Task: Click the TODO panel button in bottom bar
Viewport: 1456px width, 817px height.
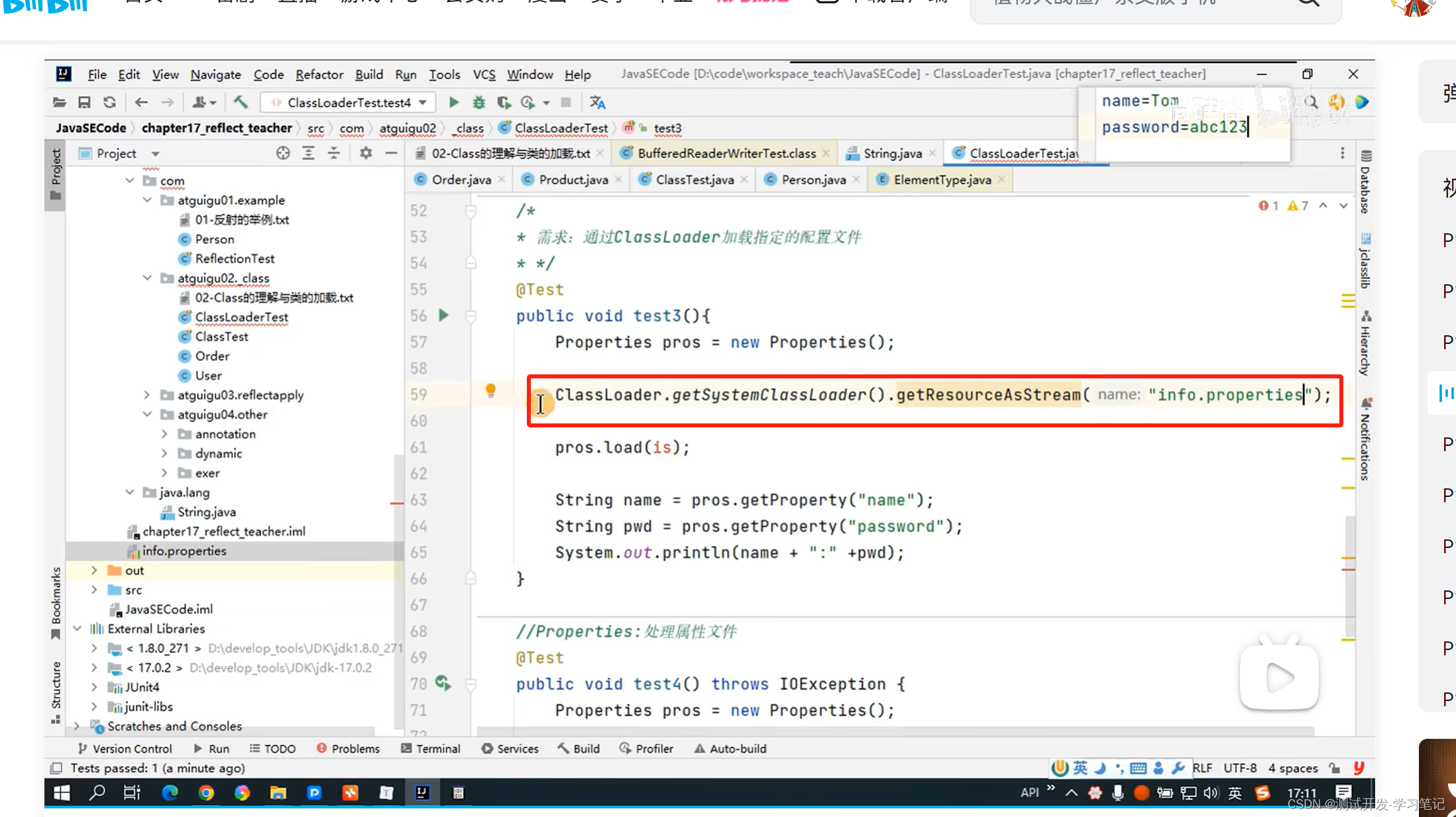Action: [280, 749]
